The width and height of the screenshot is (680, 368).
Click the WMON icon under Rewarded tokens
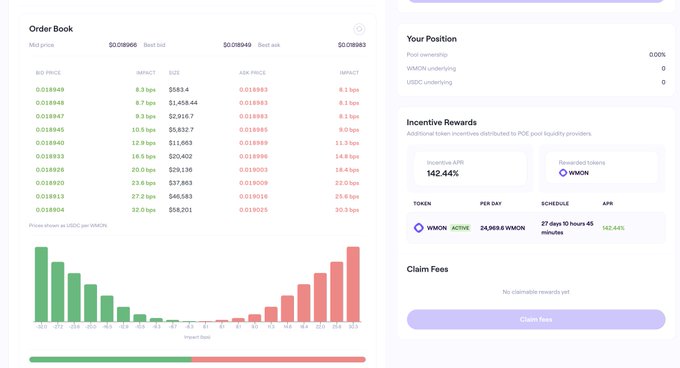coord(563,173)
